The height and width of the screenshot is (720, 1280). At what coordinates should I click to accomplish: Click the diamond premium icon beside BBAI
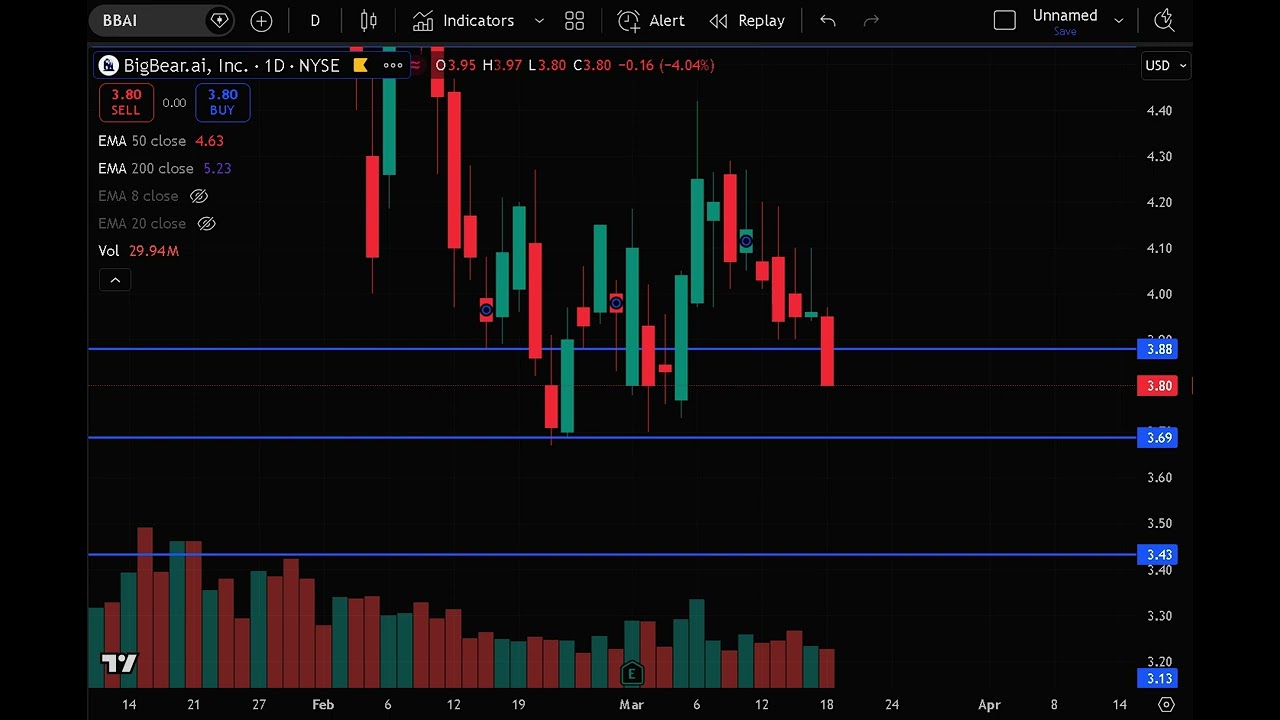(x=219, y=20)
